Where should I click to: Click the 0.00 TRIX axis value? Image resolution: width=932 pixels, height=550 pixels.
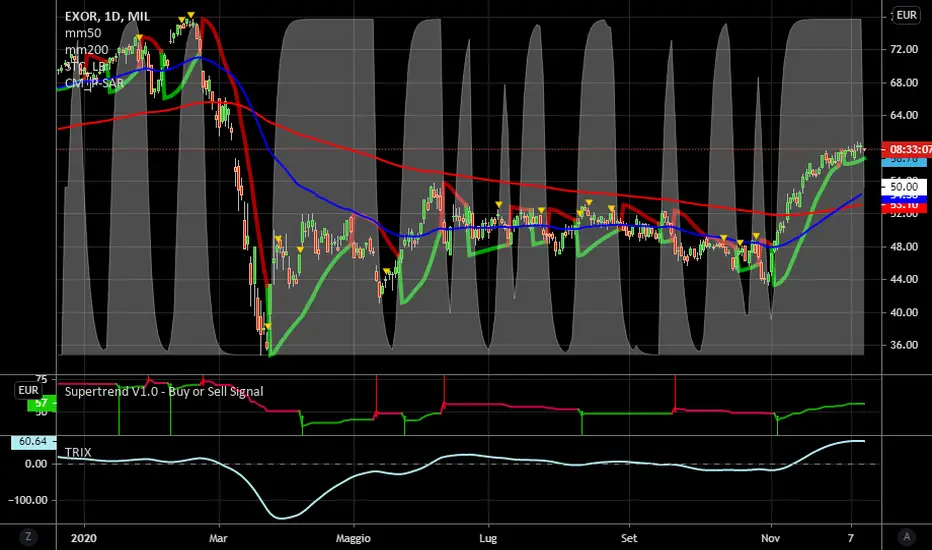[36, 464]
